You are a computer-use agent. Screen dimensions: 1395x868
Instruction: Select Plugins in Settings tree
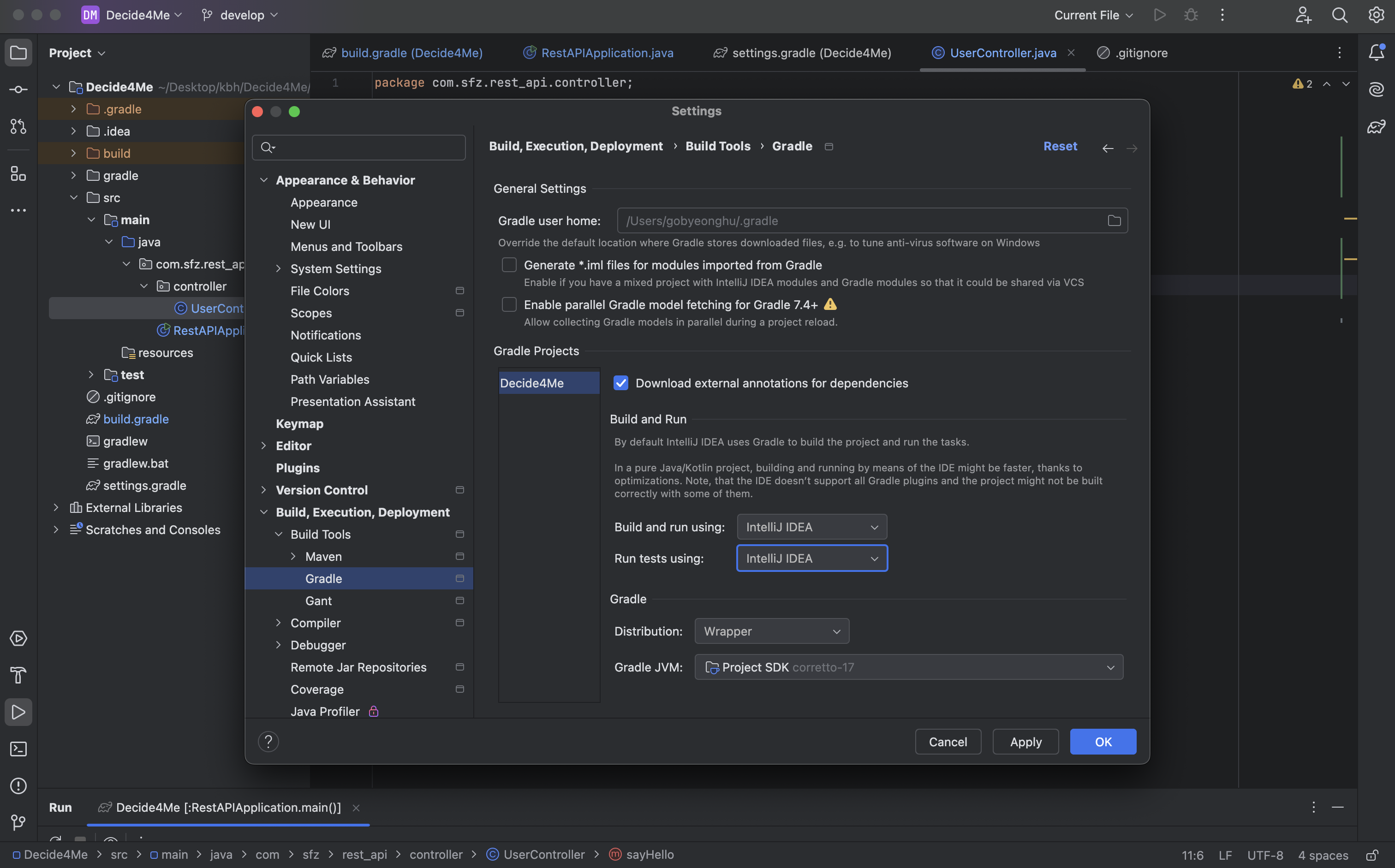pos(298,468)
